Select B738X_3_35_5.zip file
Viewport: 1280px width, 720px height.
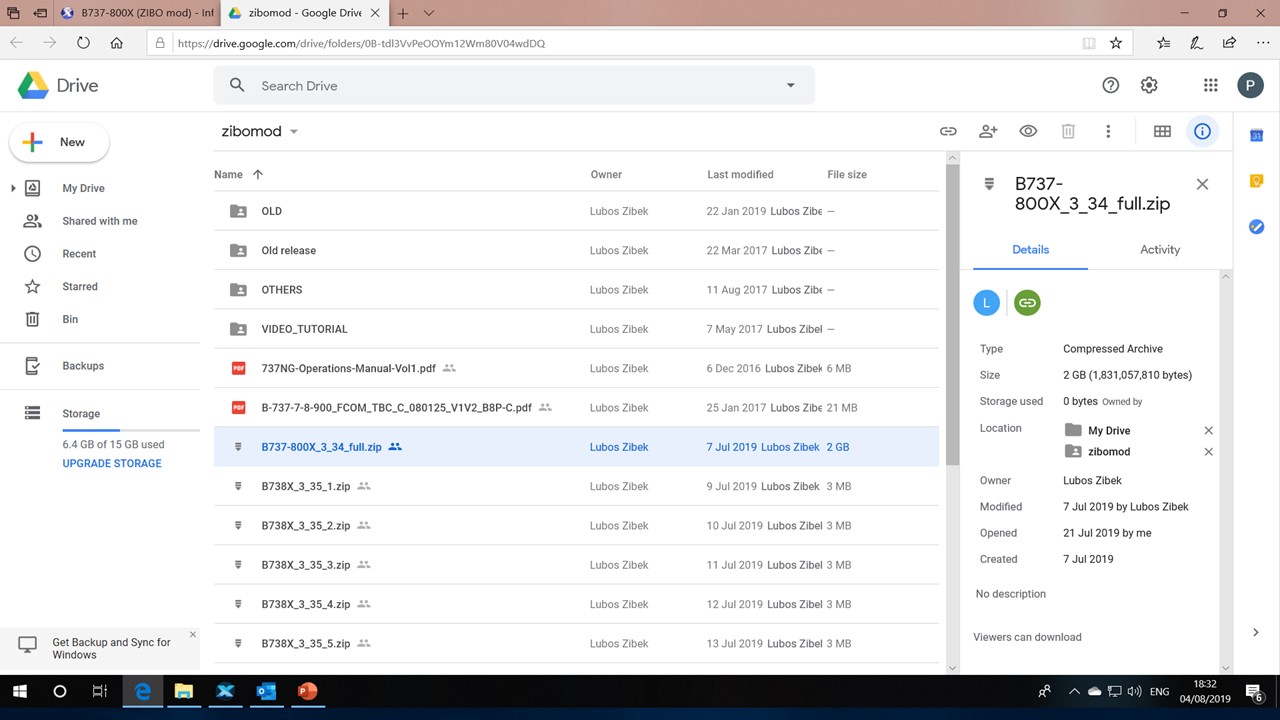click(576, 643)
